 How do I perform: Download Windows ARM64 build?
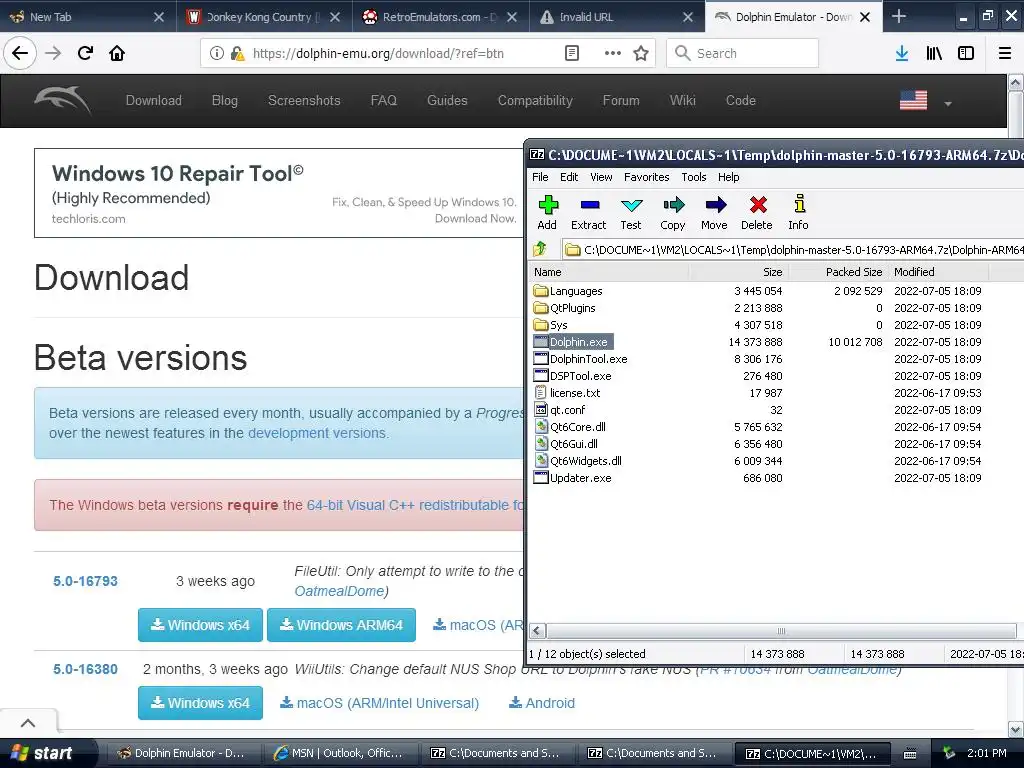[x=342, y=625]
